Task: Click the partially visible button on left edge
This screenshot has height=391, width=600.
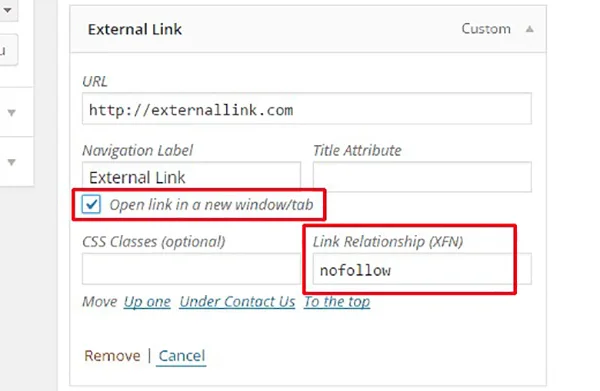Action: pos(8,50)
